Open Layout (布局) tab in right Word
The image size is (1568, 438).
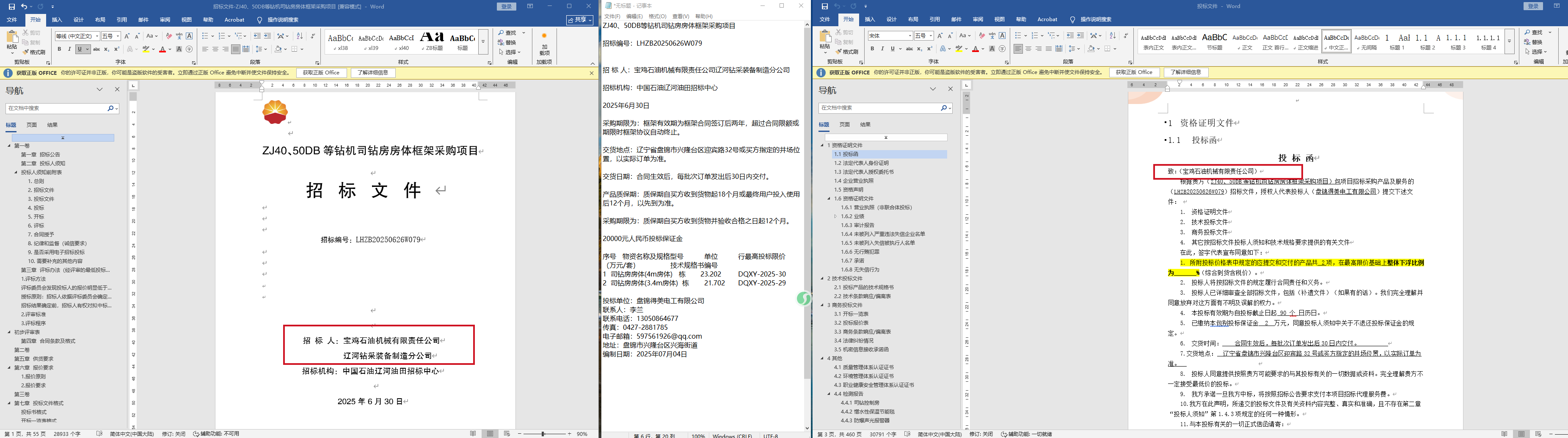(913, 19)
